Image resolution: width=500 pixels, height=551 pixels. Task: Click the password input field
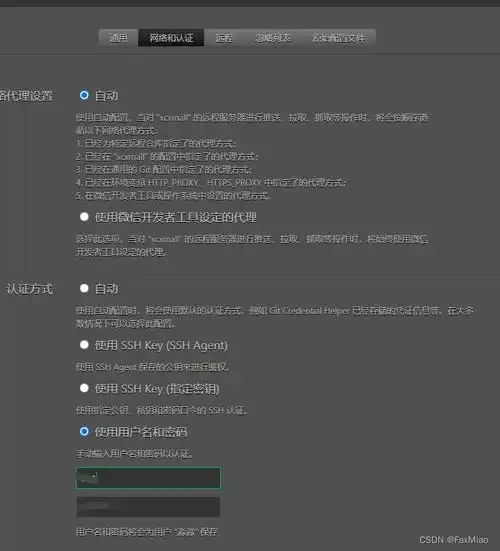148,507
